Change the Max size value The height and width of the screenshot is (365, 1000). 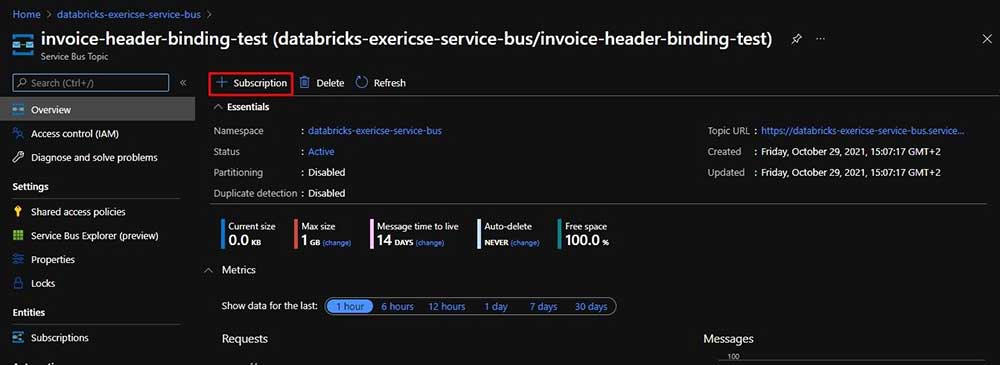336,243
